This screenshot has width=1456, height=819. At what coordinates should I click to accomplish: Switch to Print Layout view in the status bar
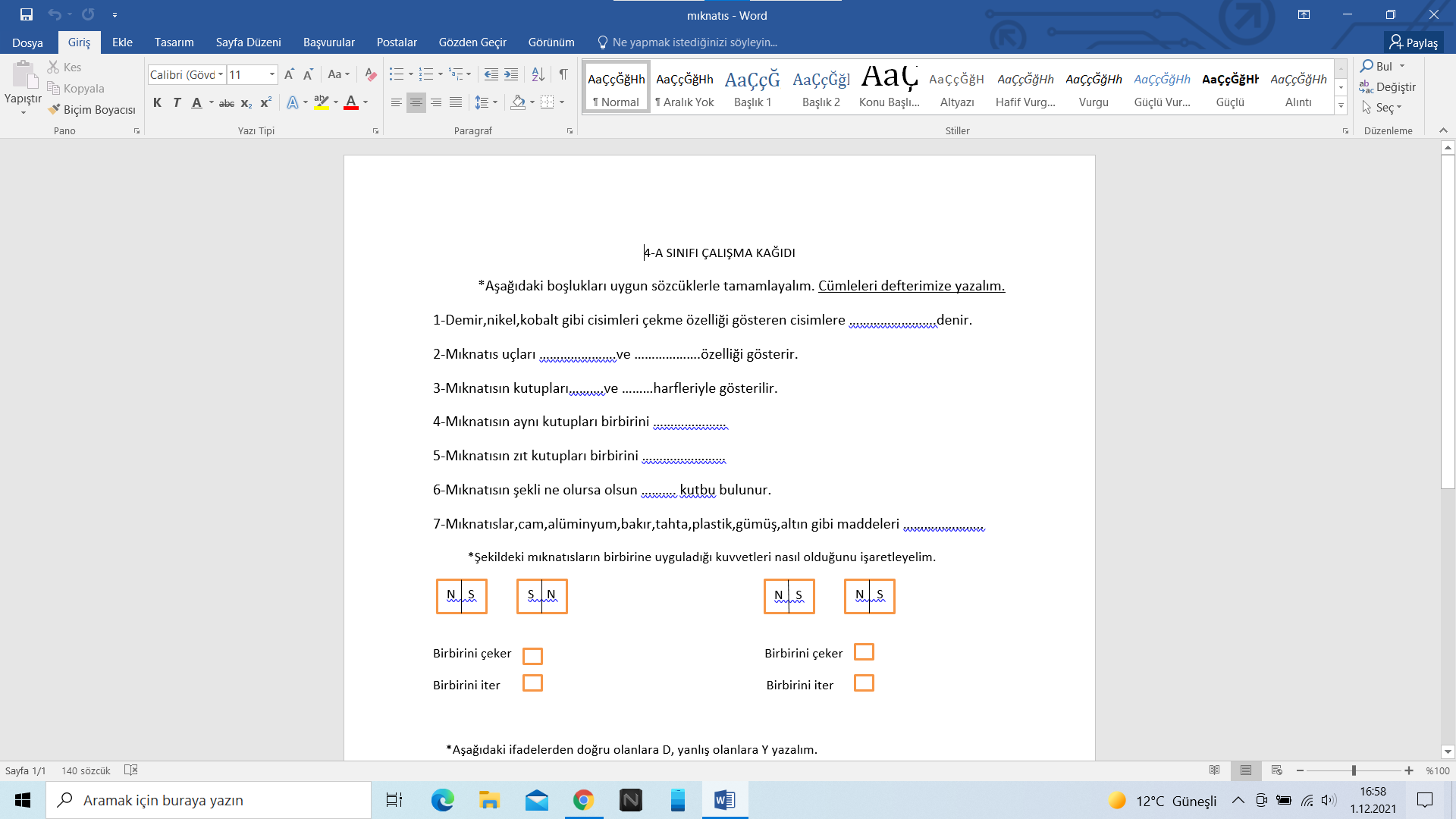coord(1246,770)
